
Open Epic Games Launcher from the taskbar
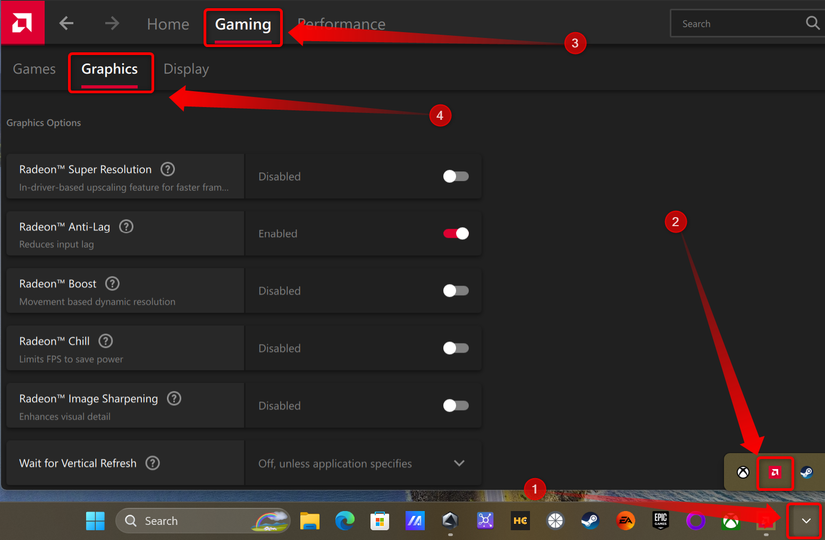tap(660, 521)
